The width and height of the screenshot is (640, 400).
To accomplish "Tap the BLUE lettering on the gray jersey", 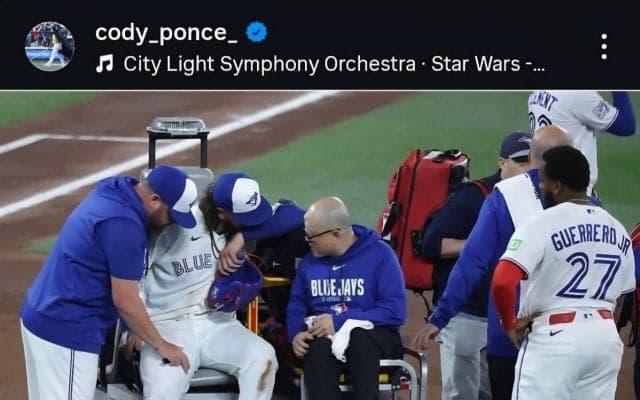I will (x=192, y=264).
